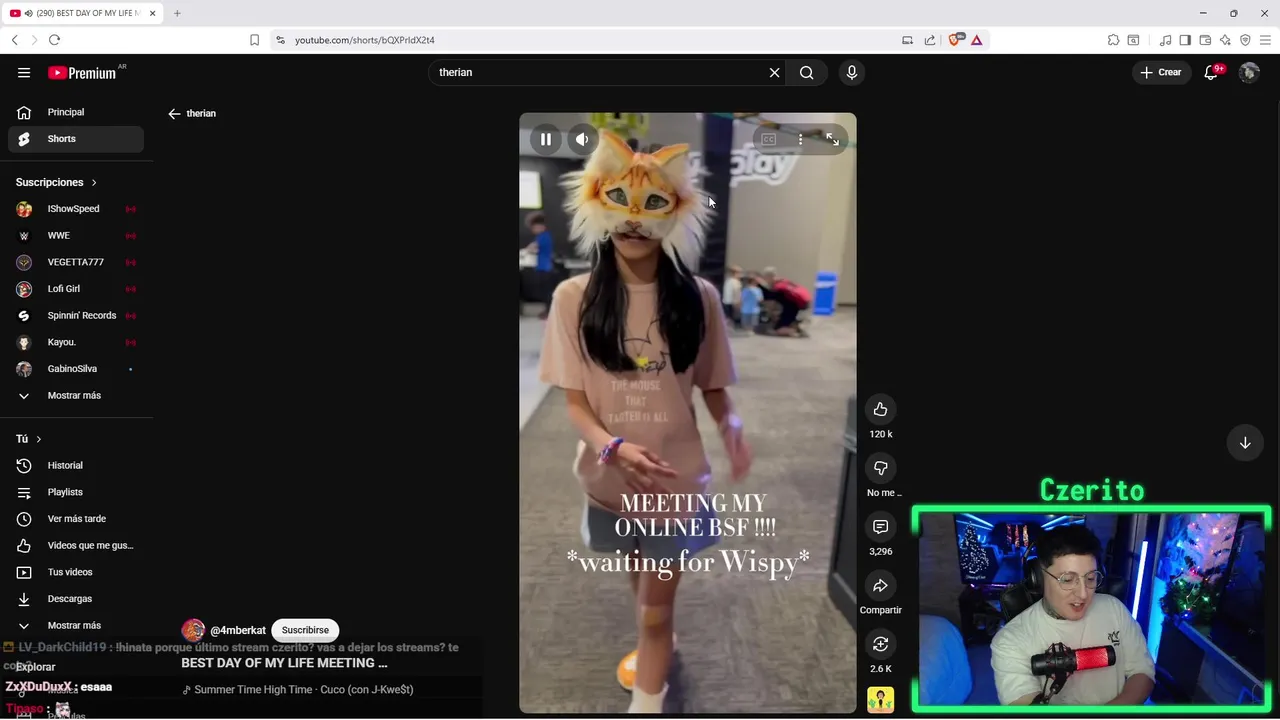1280x720 pixels.
Task: Open the Crear upload menu
Action: [1161, 72]
